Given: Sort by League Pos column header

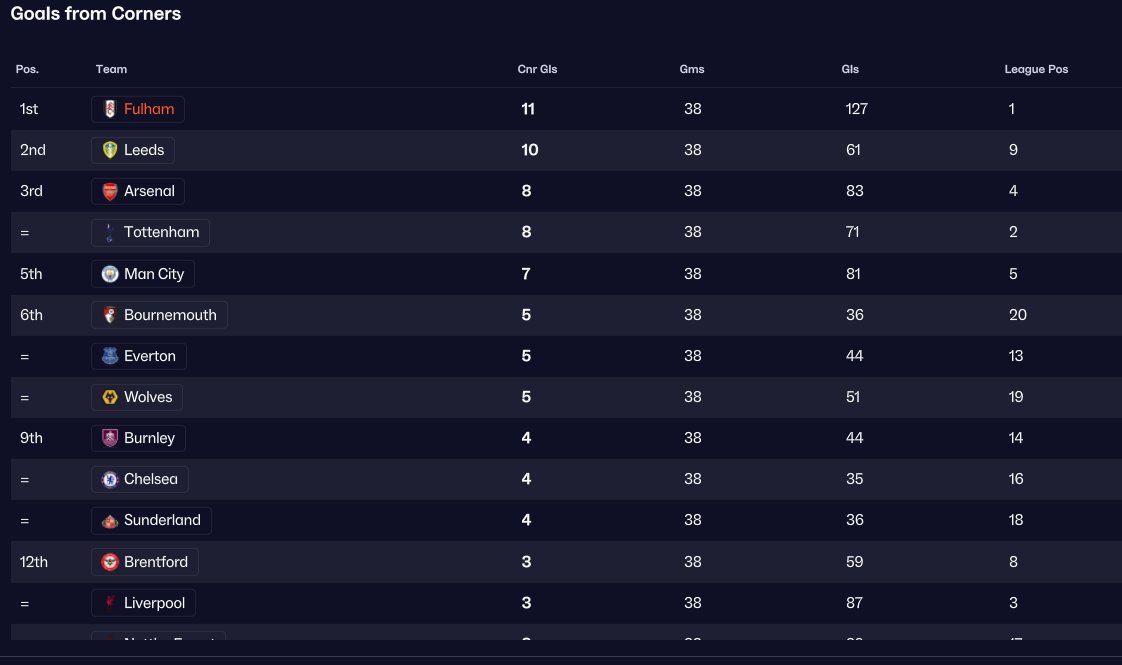Looking at the screenshot, I should (x=1036, y=69).
